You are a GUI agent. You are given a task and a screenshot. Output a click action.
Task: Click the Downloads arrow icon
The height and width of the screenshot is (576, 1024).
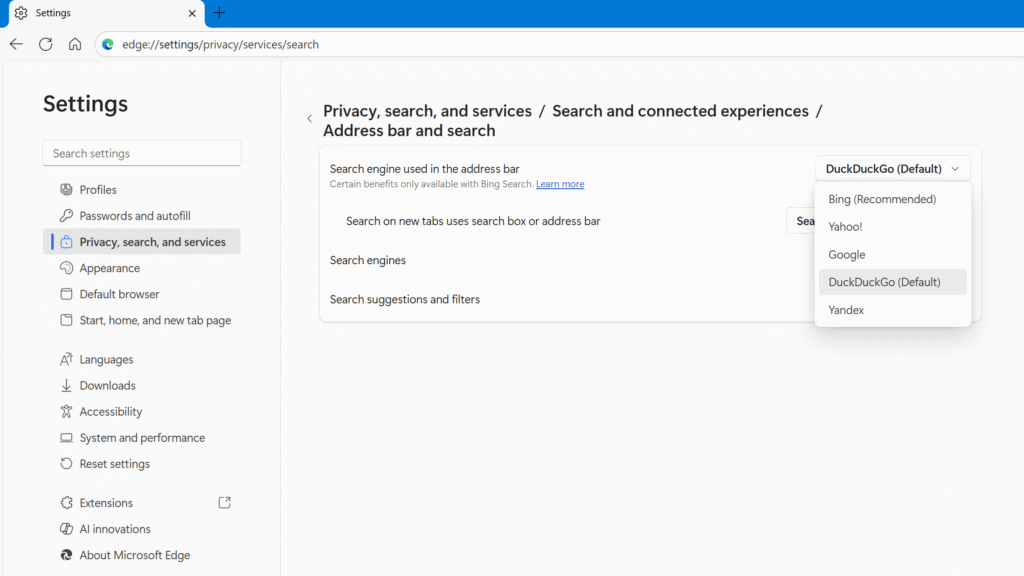(67, 386)
